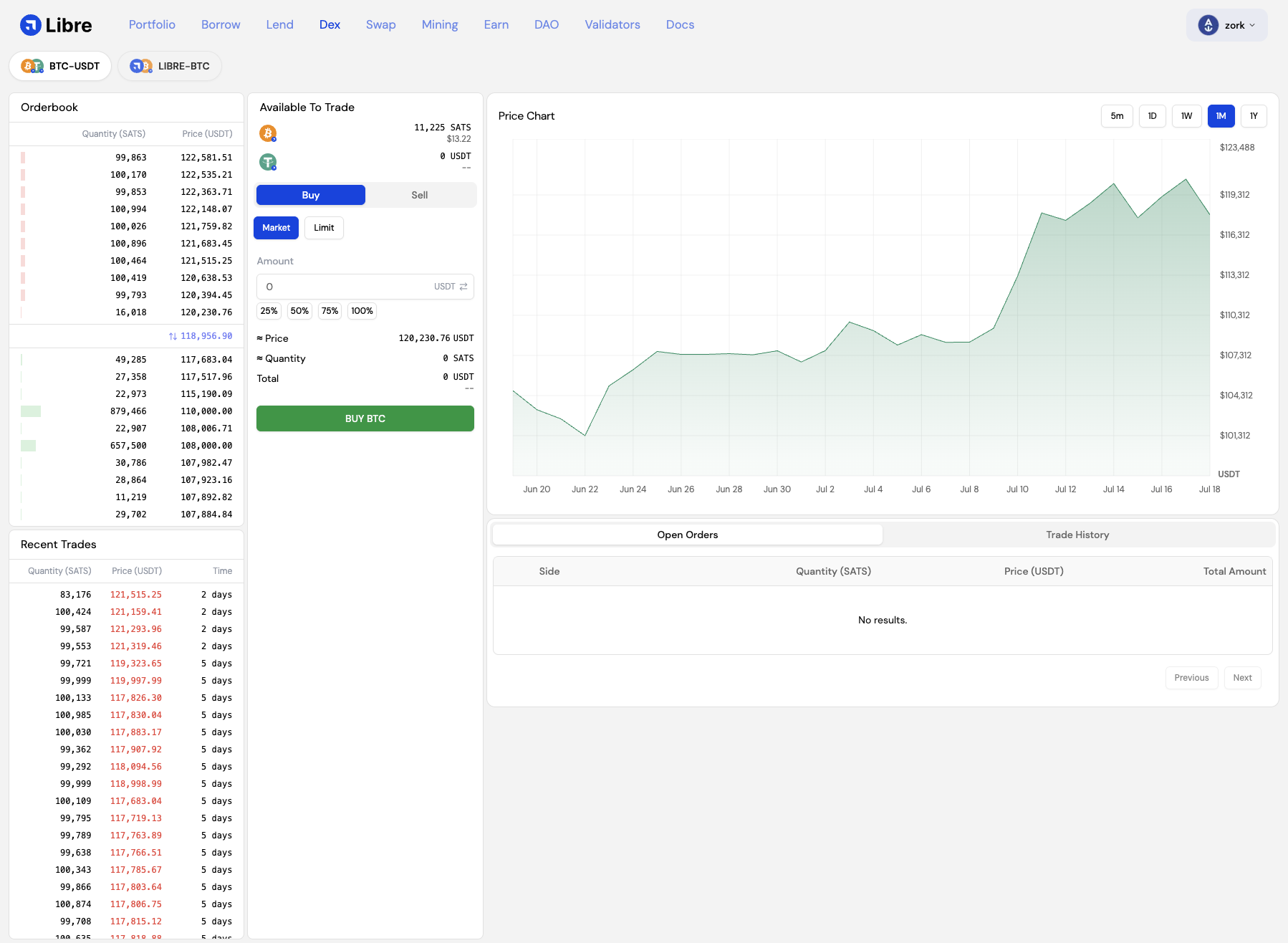Select the Open Orders tab
The image size is (1288, 943).
coord(688,535)
